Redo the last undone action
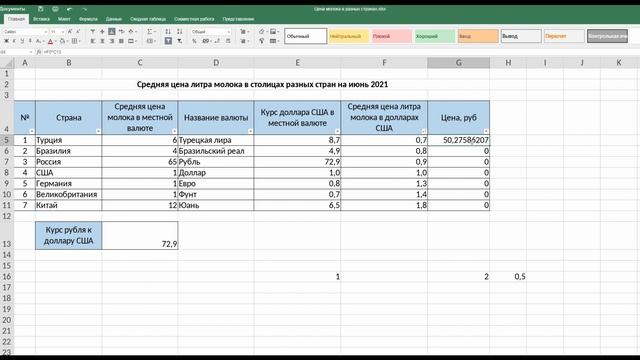Image resolution: width=640 pixels, height=360 pixels. (84, 9)
